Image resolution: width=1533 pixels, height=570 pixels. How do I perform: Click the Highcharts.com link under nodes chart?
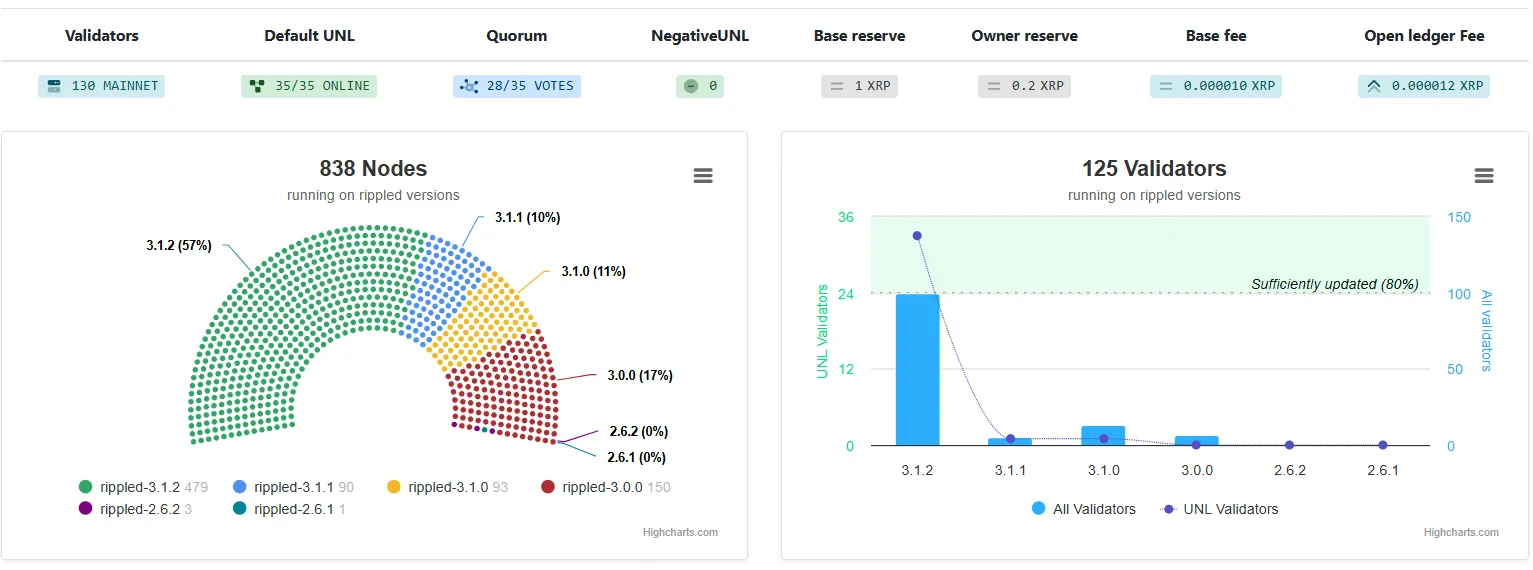(680, 532)
